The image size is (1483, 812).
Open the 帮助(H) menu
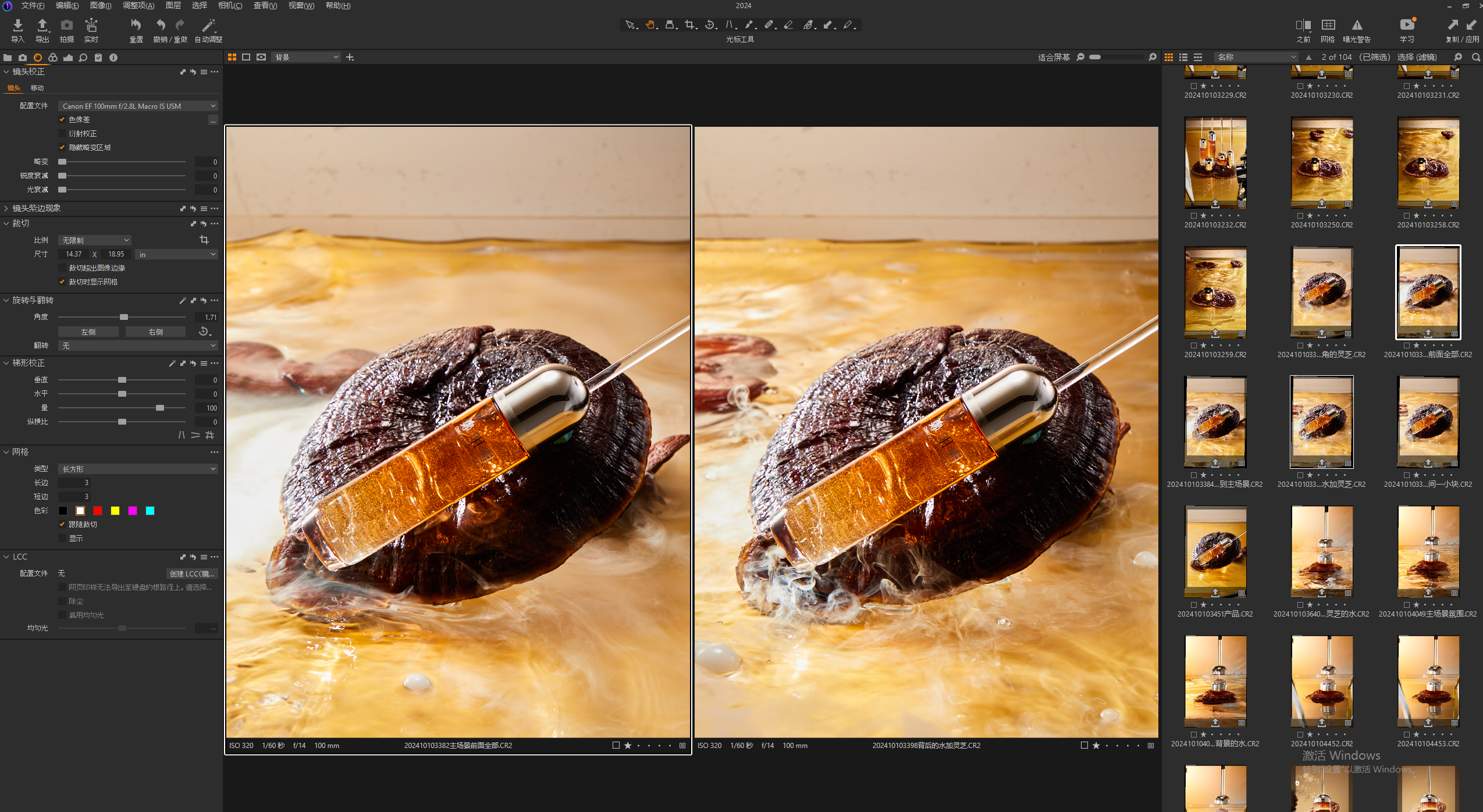tap(338, 5)
